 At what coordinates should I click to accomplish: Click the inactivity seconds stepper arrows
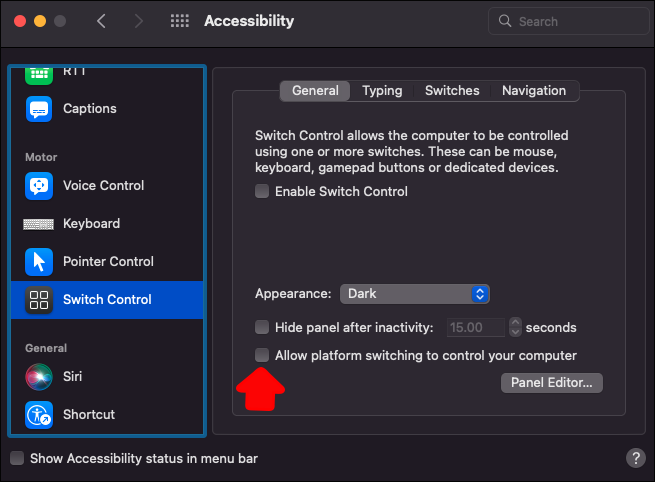515,327
